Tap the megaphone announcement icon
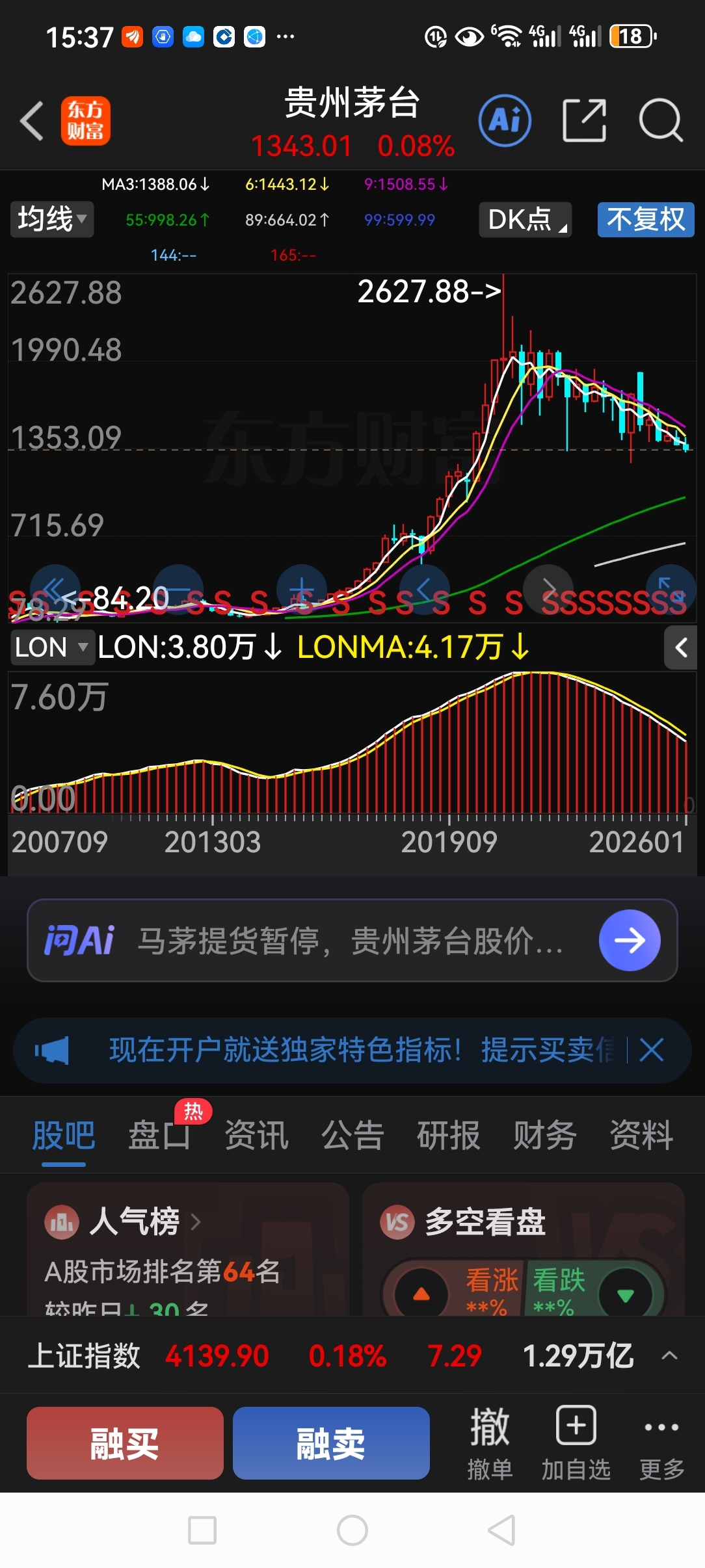 point(52,1051)
